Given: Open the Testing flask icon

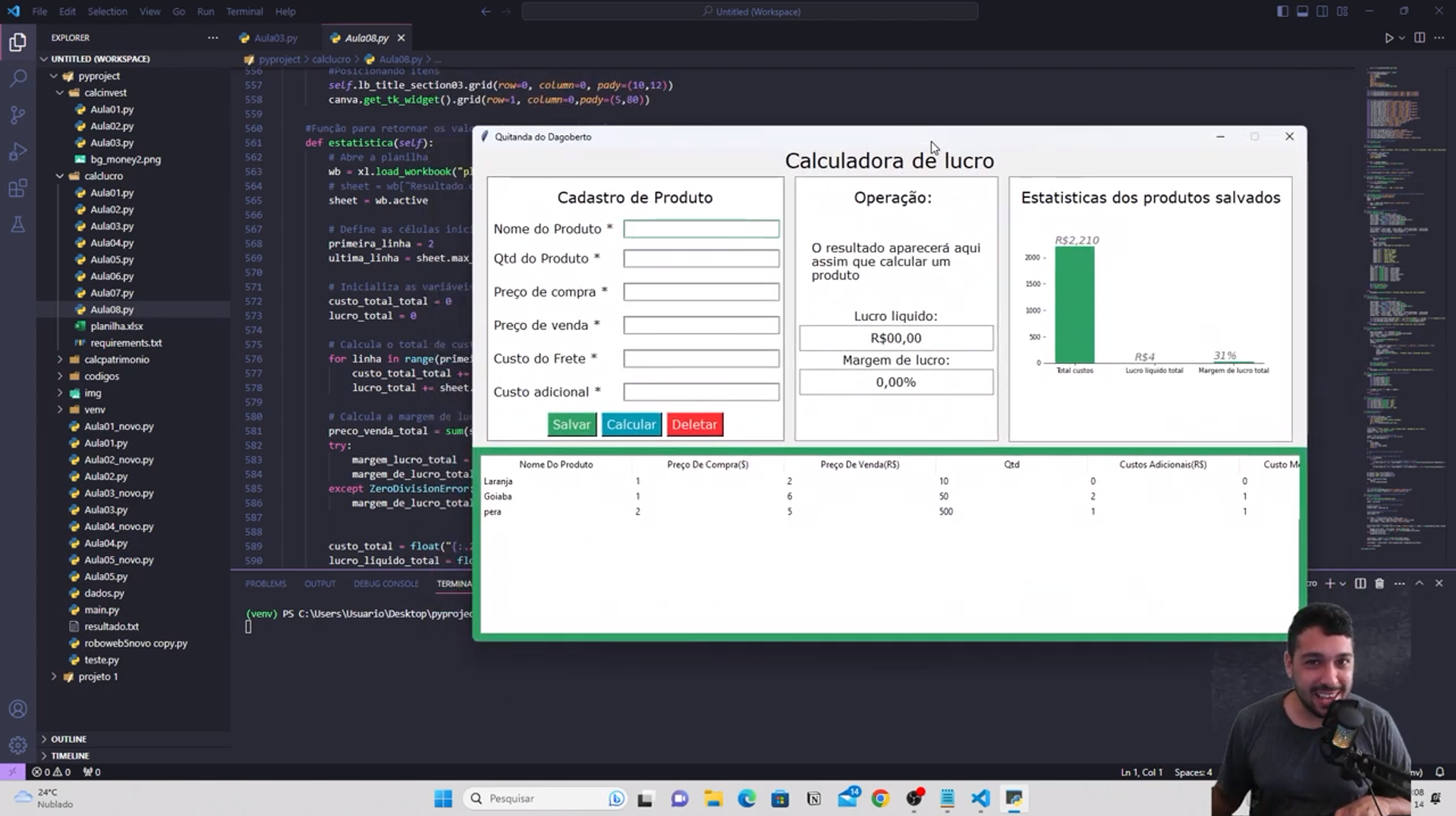Looking at the screenshot, I should (18, 224).
